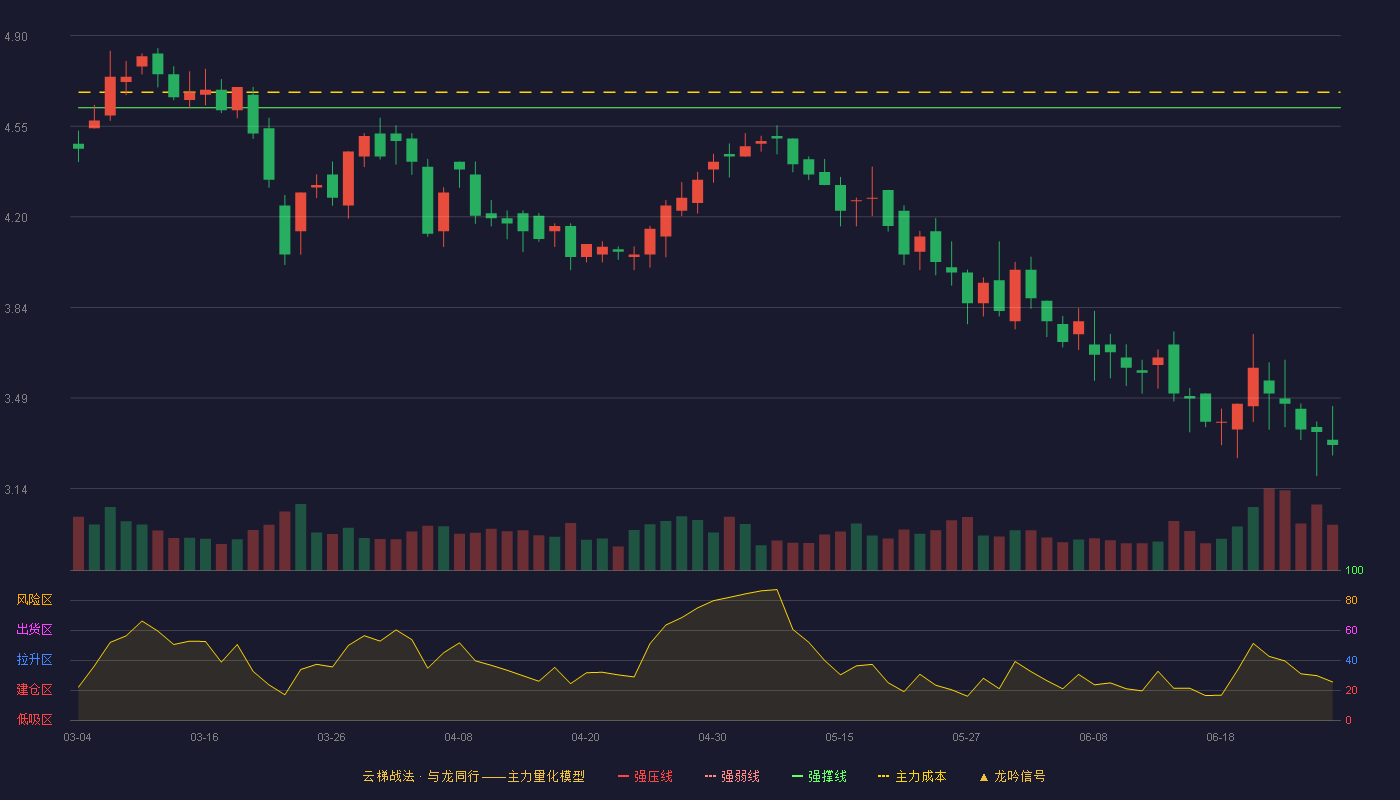Click the 04-30 date label
Screen dimensions: 1400x800
pos(712,737)
